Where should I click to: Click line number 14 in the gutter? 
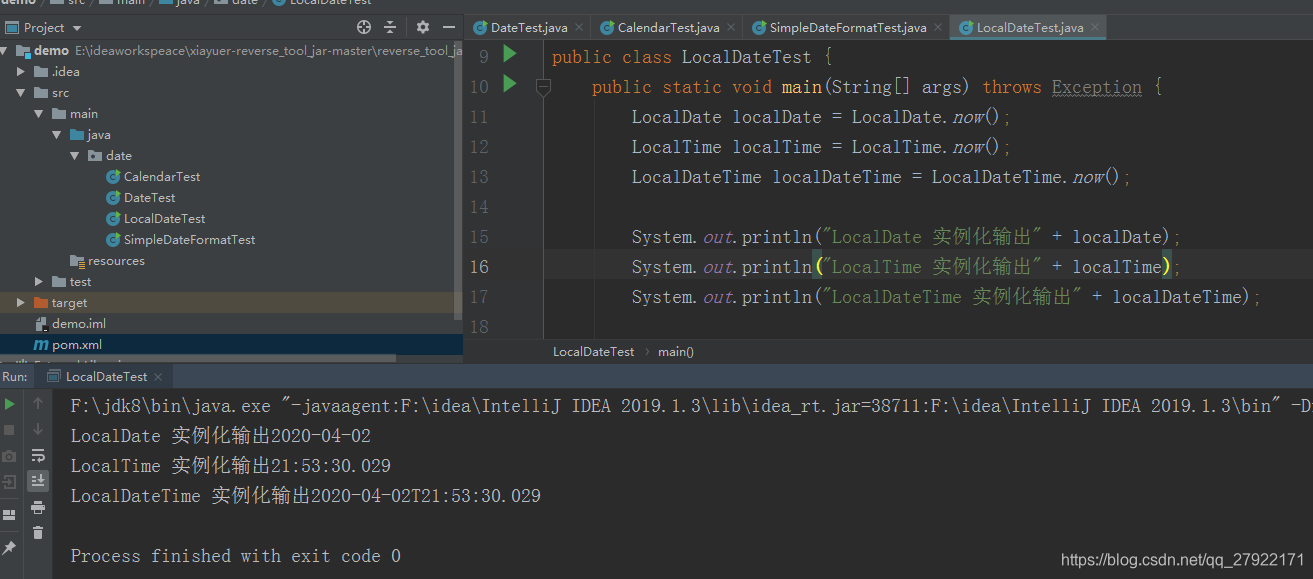tap(478, 207)
